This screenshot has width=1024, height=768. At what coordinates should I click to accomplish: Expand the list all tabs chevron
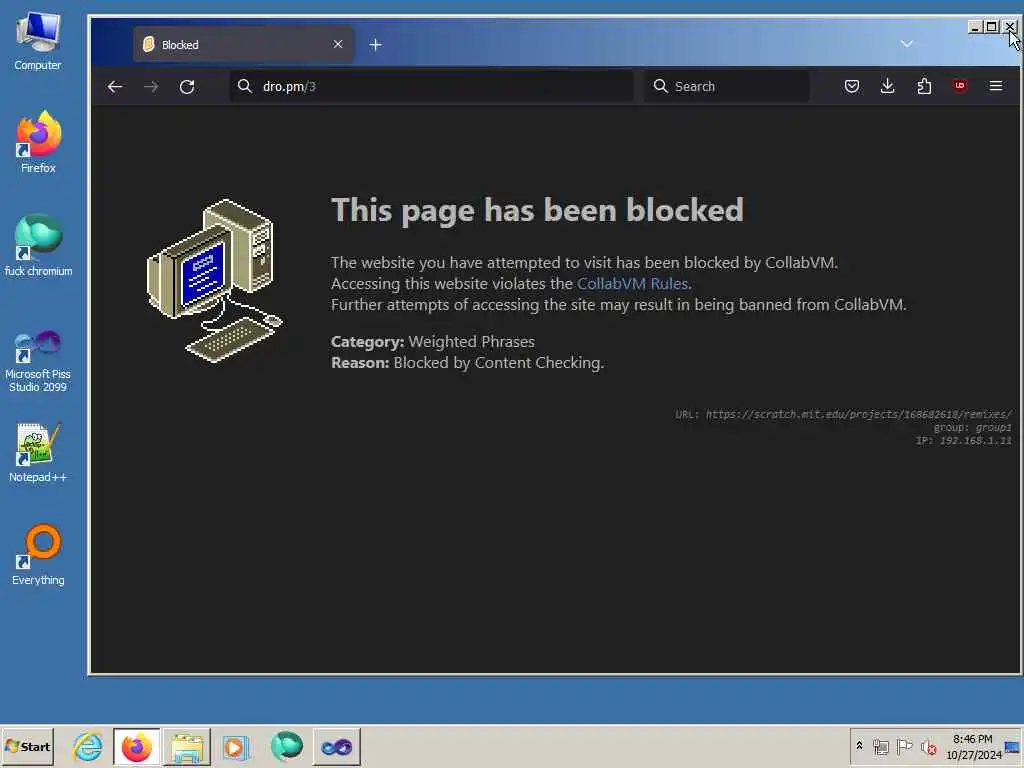pyautogui.click(x=906, y=44)
